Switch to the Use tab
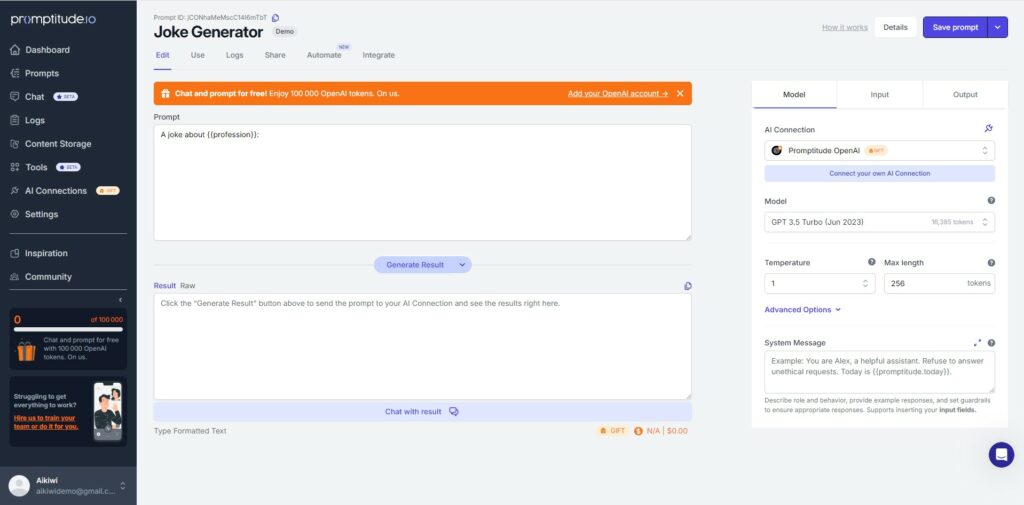The image size is (1024, 505). (198, 56)
